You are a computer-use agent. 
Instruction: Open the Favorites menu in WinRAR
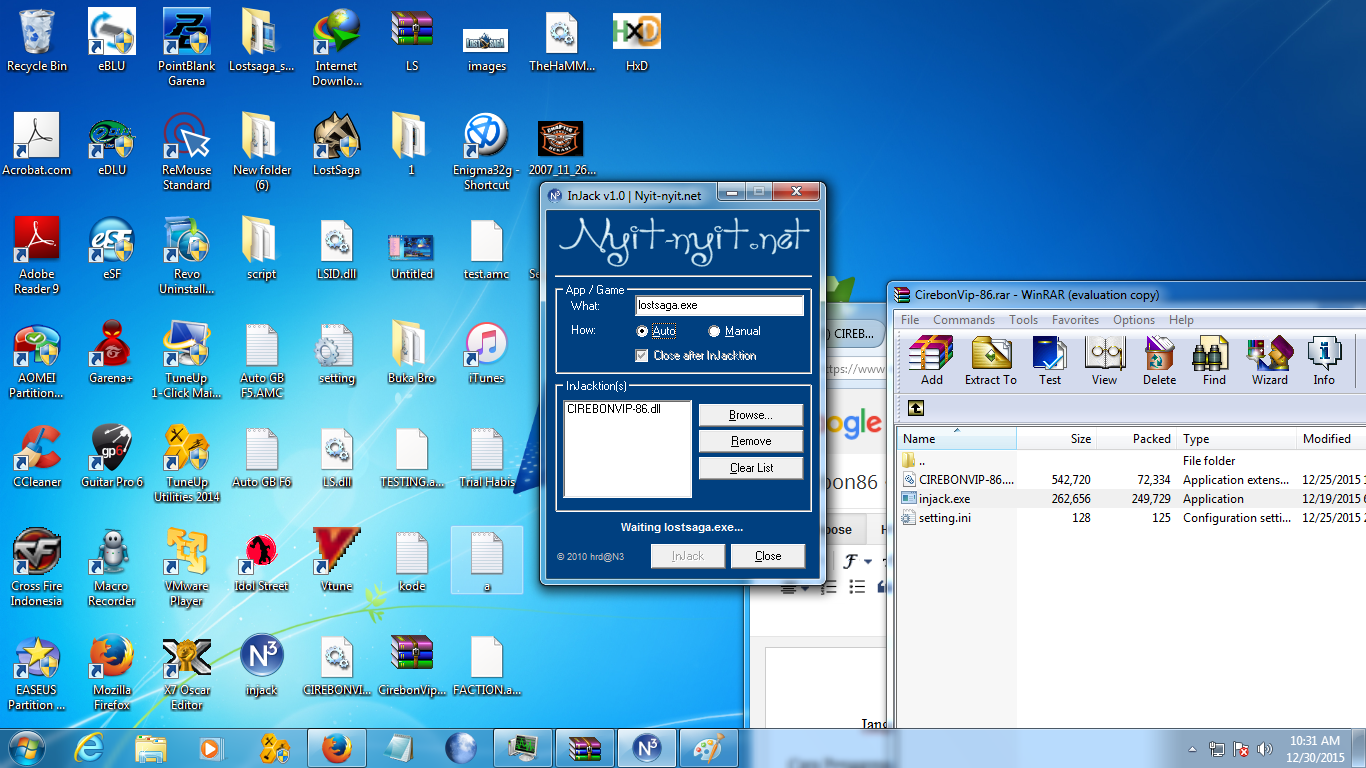tap(1075, 320)
